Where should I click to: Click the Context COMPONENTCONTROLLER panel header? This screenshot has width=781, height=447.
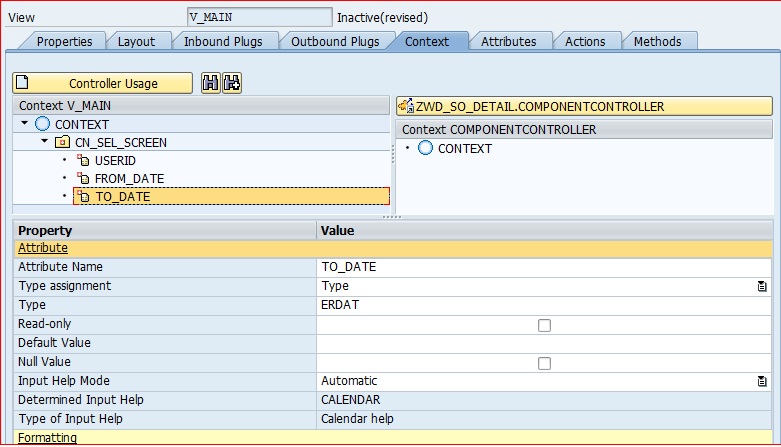tap(584, 130)
